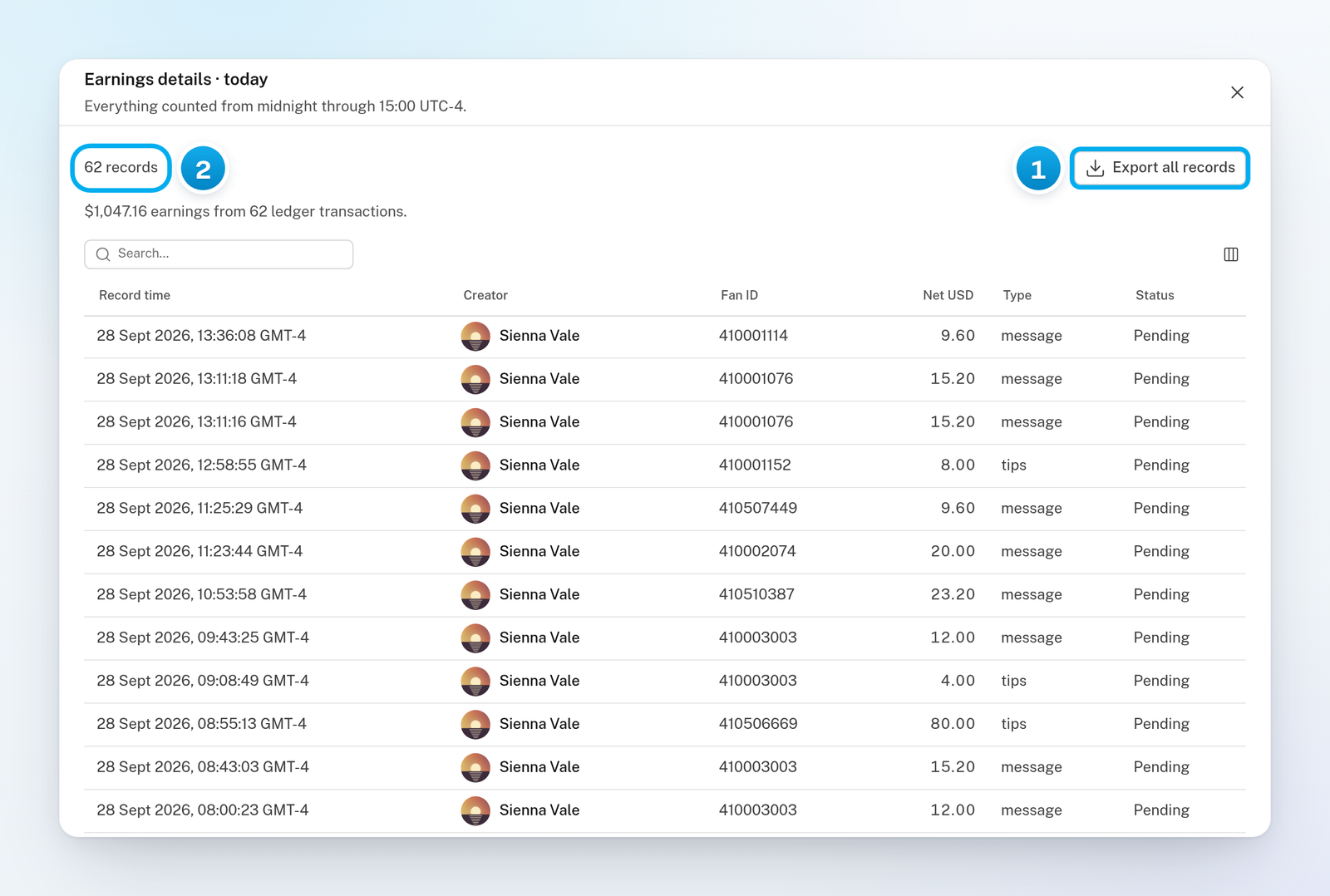The height and width of the screenshot is (896, 1330).
Task: Click tips type in 08:55:13 row
Action: point(1013,724)
